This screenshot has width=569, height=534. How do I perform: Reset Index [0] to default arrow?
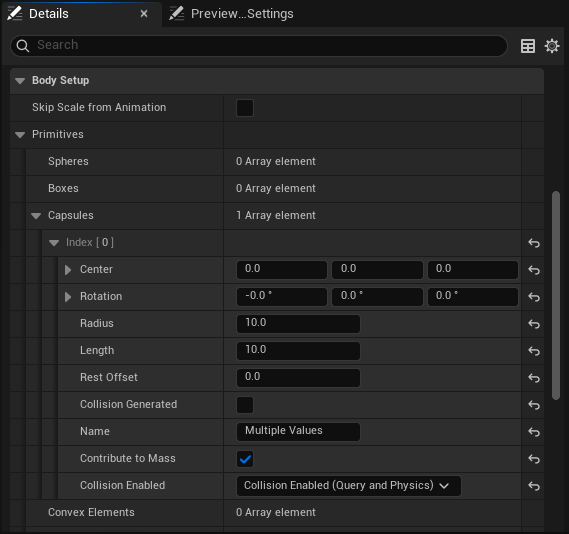(534, 243)
